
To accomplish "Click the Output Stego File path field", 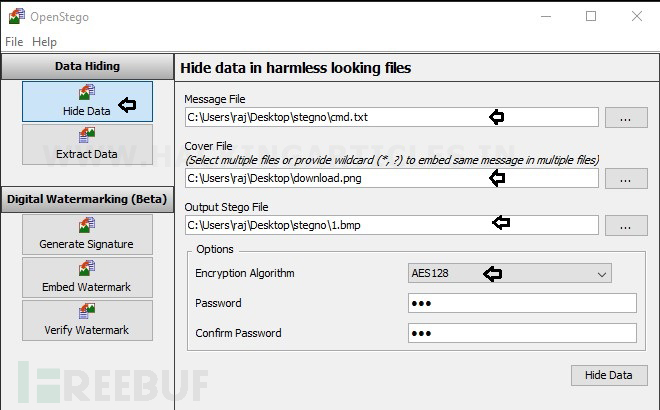I will click(x=391, y=225).
